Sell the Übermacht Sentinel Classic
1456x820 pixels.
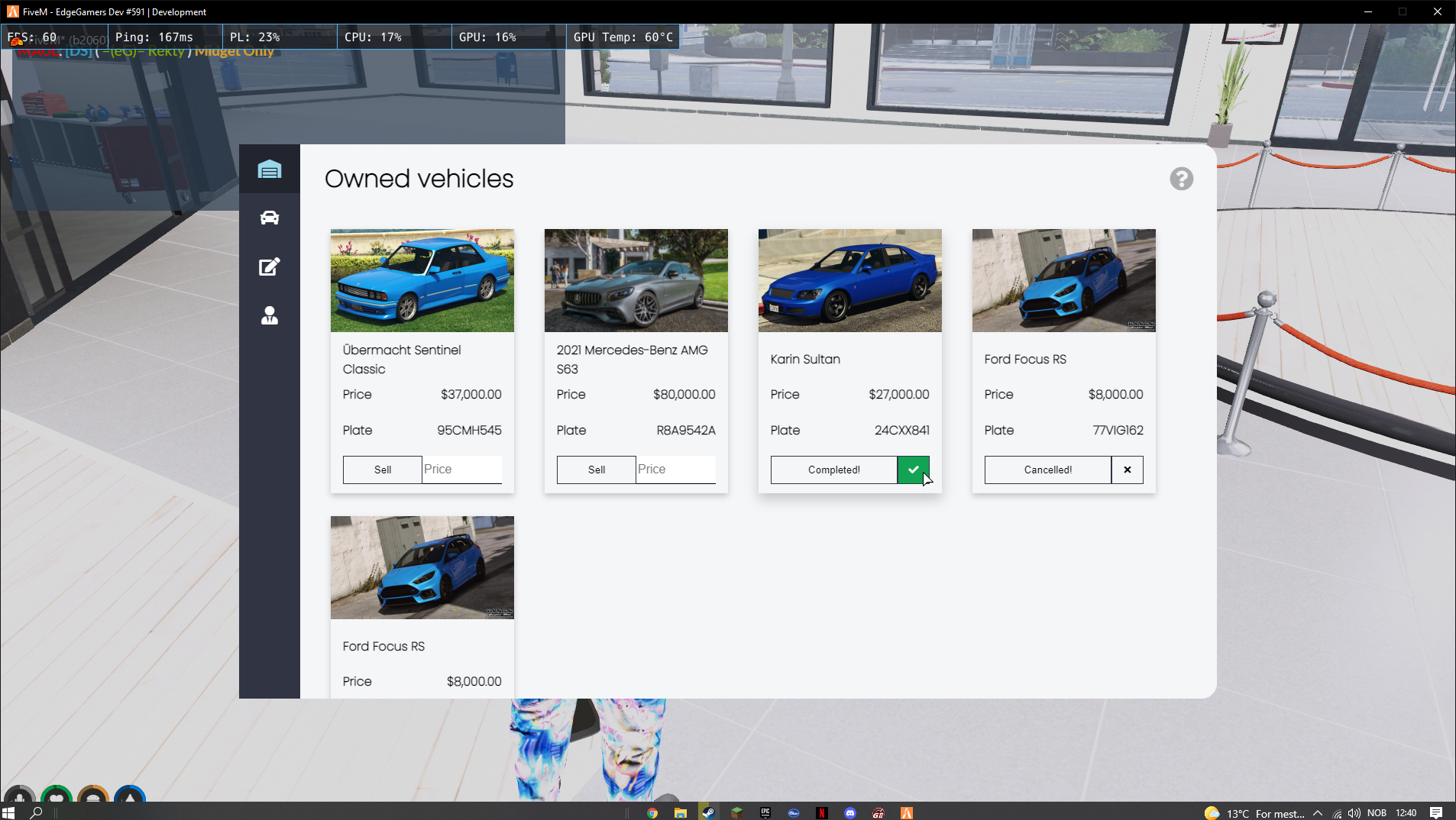click(383, 470)
